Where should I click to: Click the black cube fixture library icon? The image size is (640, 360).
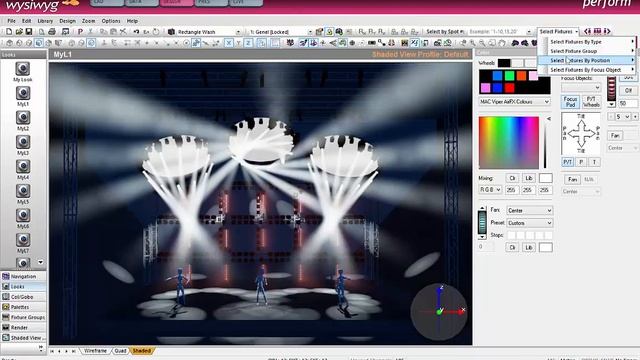pyautogui.click(x=171, y=31)
